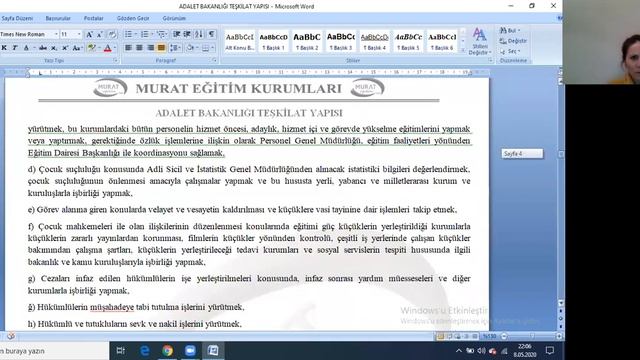Apply the Başlık 3 style

341,41
